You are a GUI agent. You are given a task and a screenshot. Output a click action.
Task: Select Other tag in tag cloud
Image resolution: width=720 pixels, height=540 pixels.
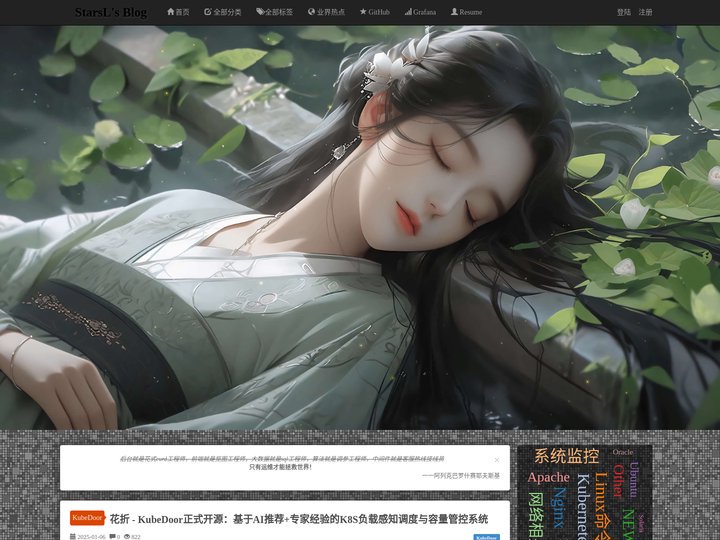point(619,481)
